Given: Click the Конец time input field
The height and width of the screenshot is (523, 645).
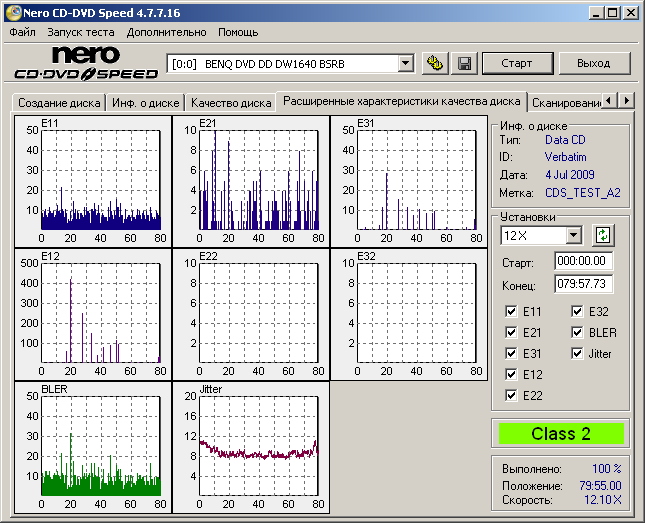Looking at the screenshot, I should (583, 283).
